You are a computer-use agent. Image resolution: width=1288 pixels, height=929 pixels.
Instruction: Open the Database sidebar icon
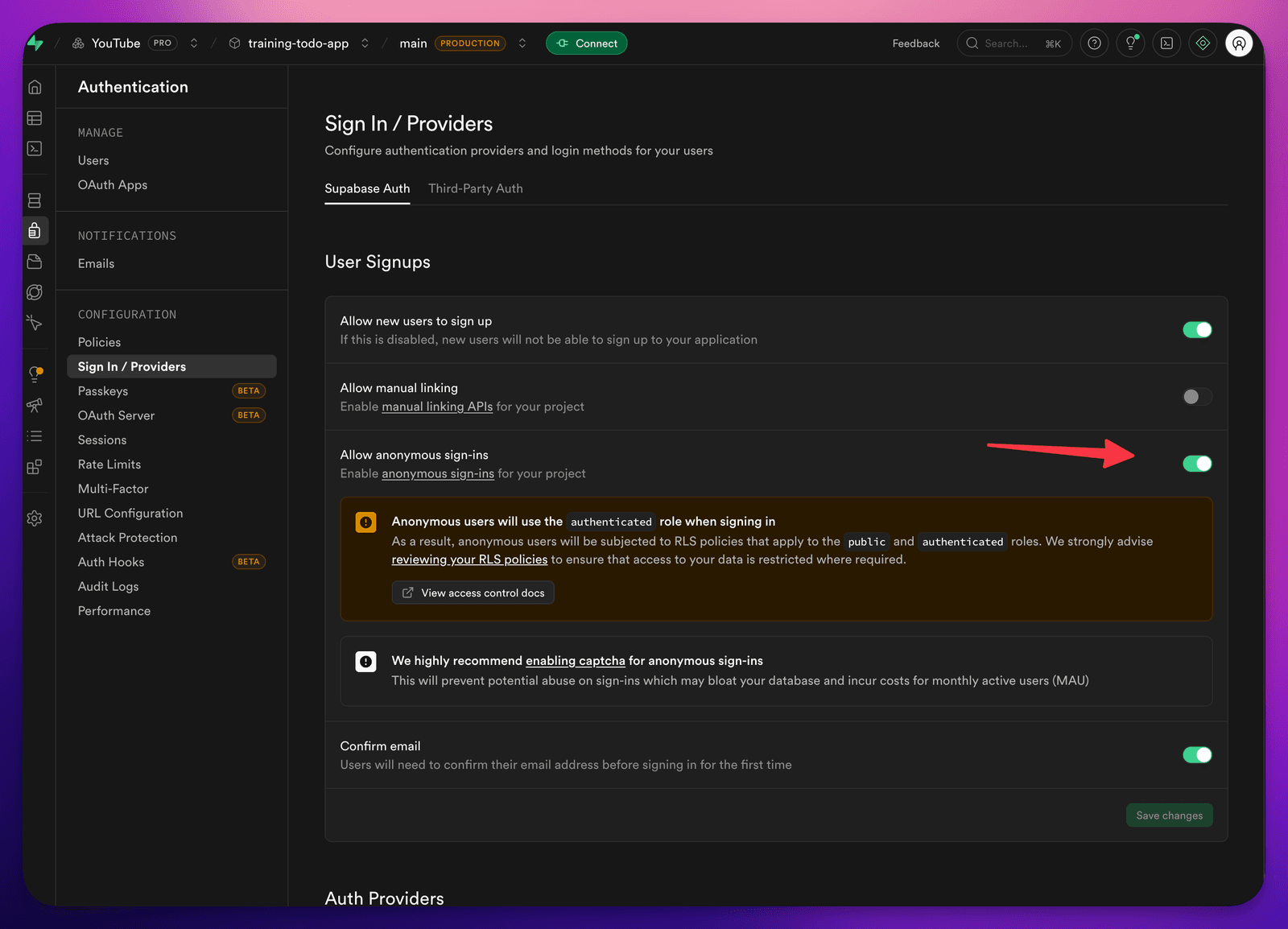click(35, 200)
